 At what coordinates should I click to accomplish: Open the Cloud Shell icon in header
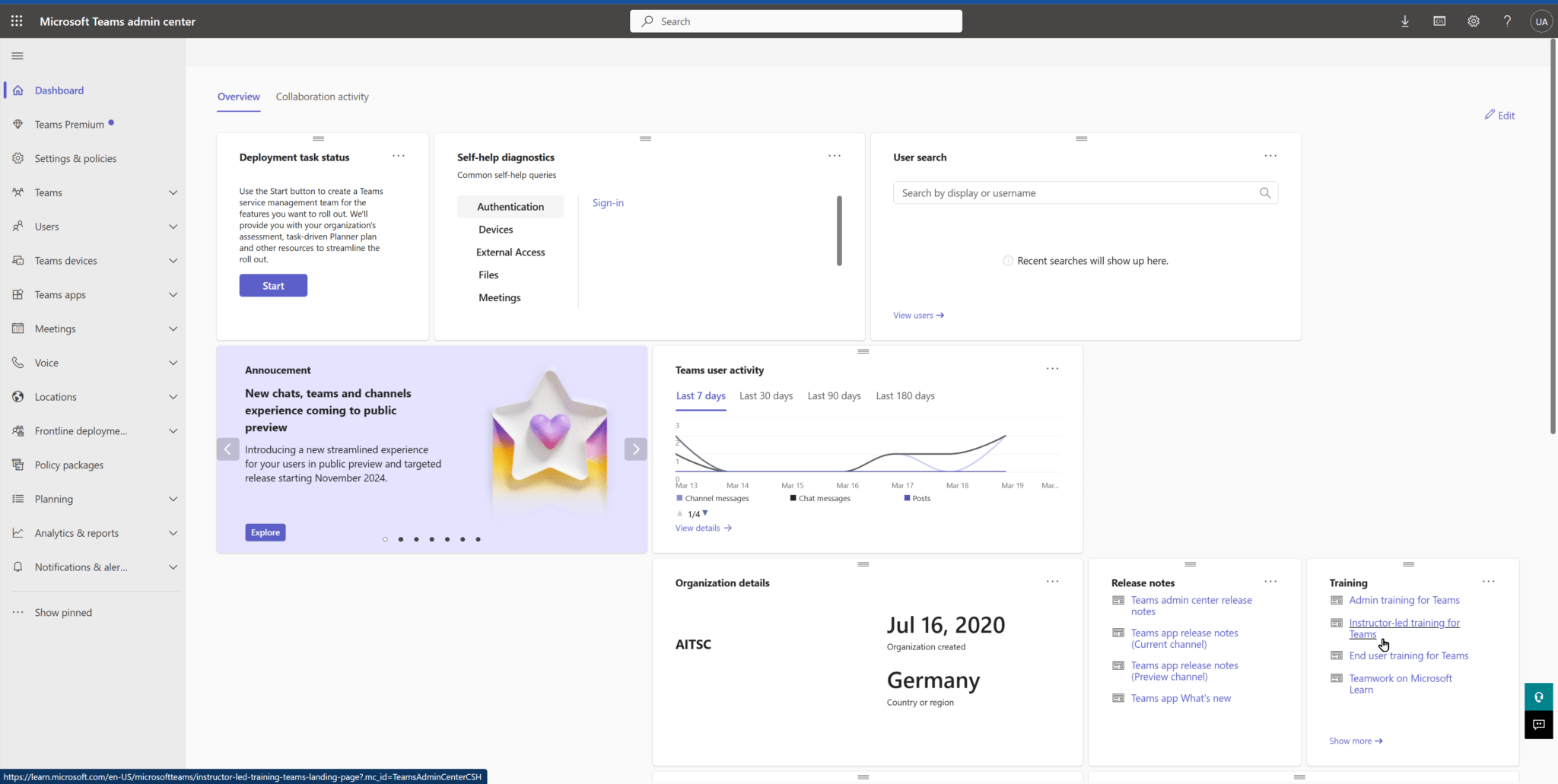[1439, 21]
